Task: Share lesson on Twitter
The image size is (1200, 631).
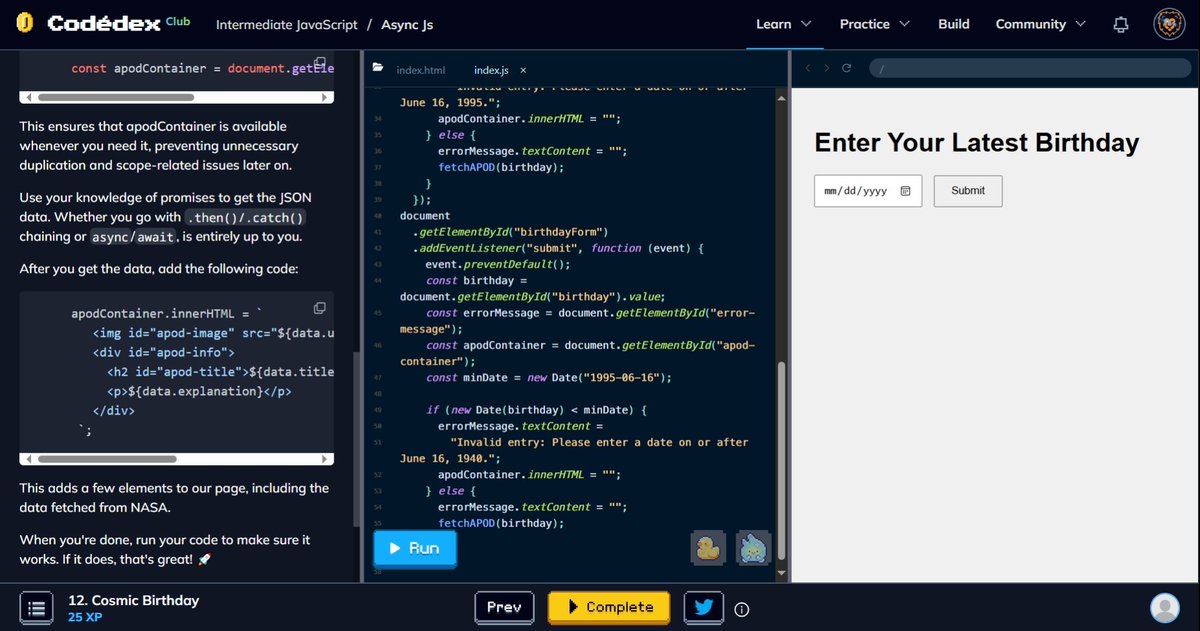Action: pos(704,607)
